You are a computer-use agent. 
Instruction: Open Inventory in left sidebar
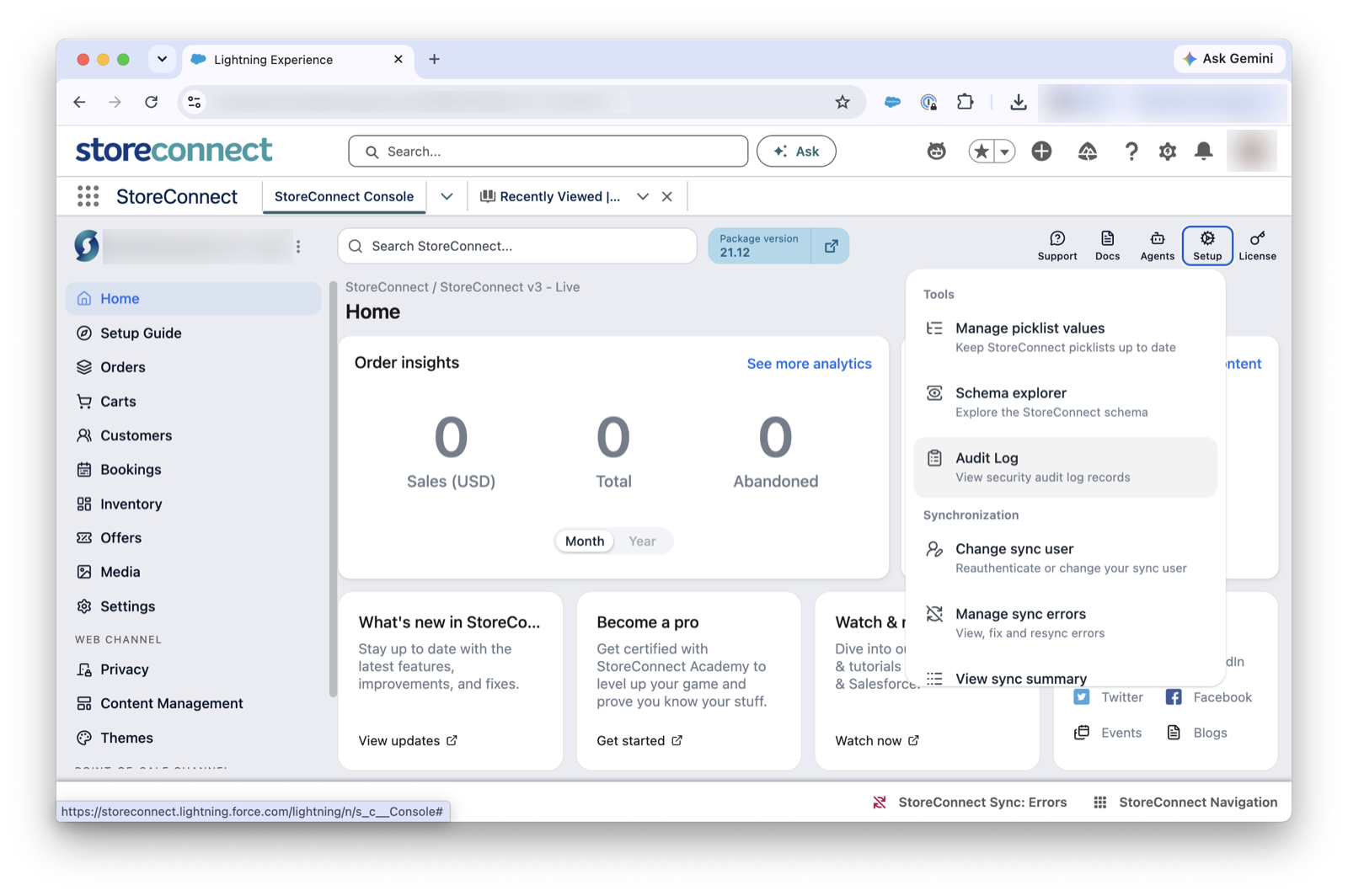[x=193, y=504]
